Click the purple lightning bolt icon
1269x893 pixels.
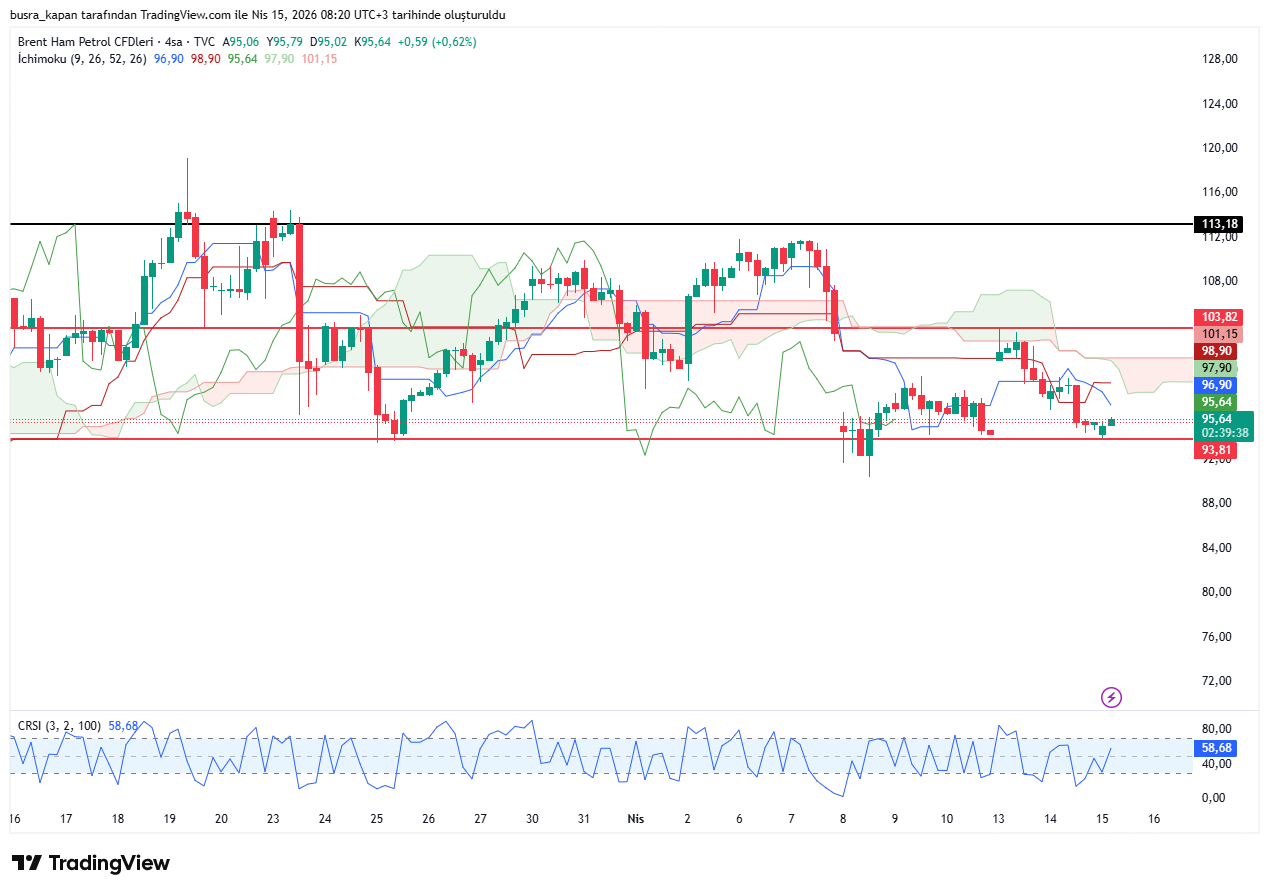click(x=1111, y=697)
